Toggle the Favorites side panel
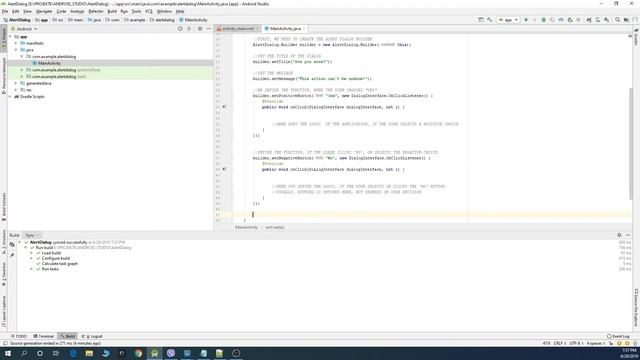The height and width of the screenshot is (360, 640). click(x=4, y=274)
